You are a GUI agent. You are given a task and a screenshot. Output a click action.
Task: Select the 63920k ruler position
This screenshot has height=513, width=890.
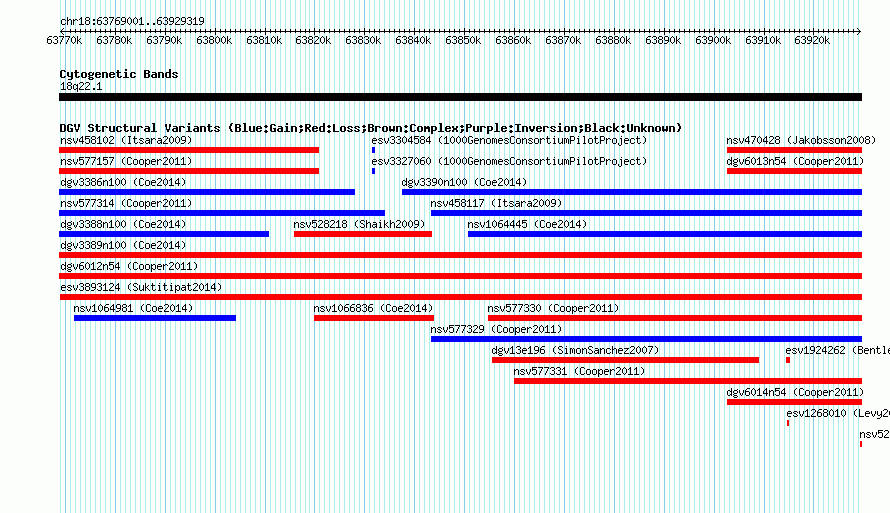tap(812, 40)
